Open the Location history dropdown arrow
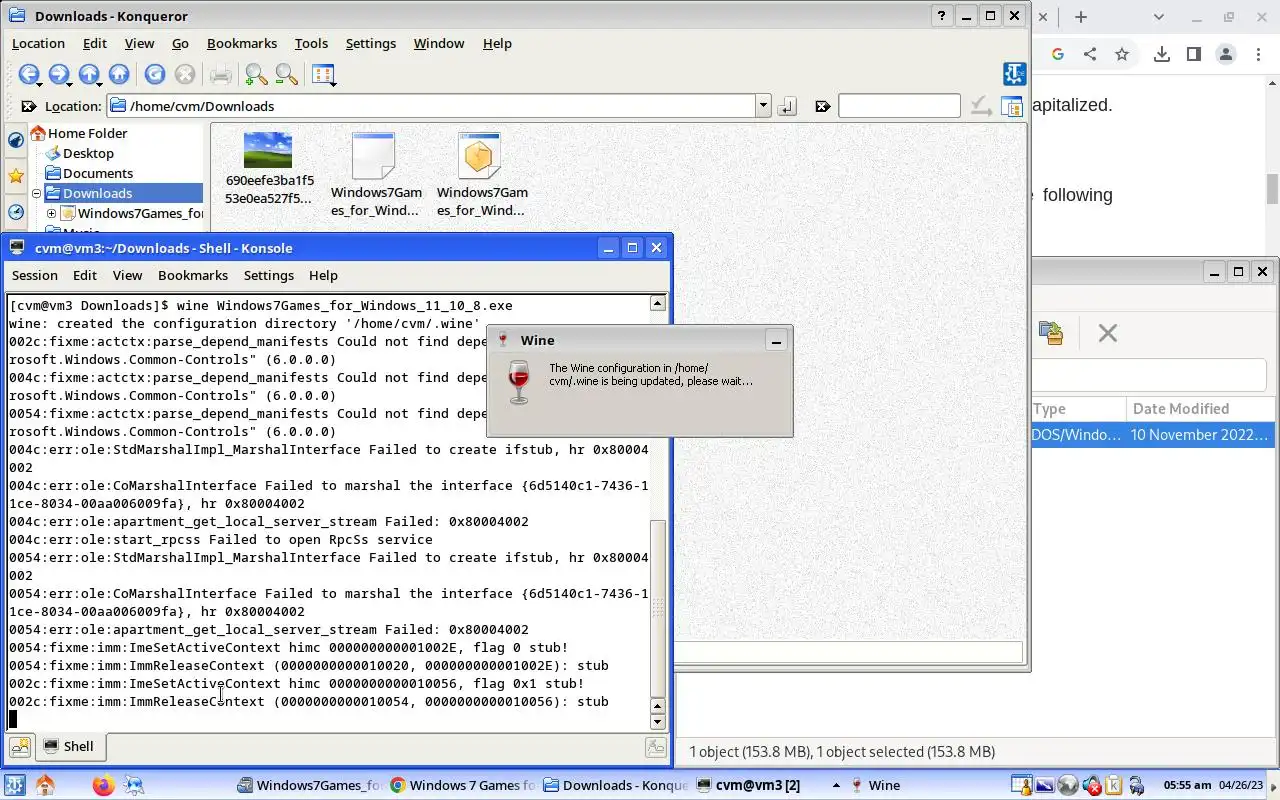Screen dimensions: 1280x800 click(763, 106)
